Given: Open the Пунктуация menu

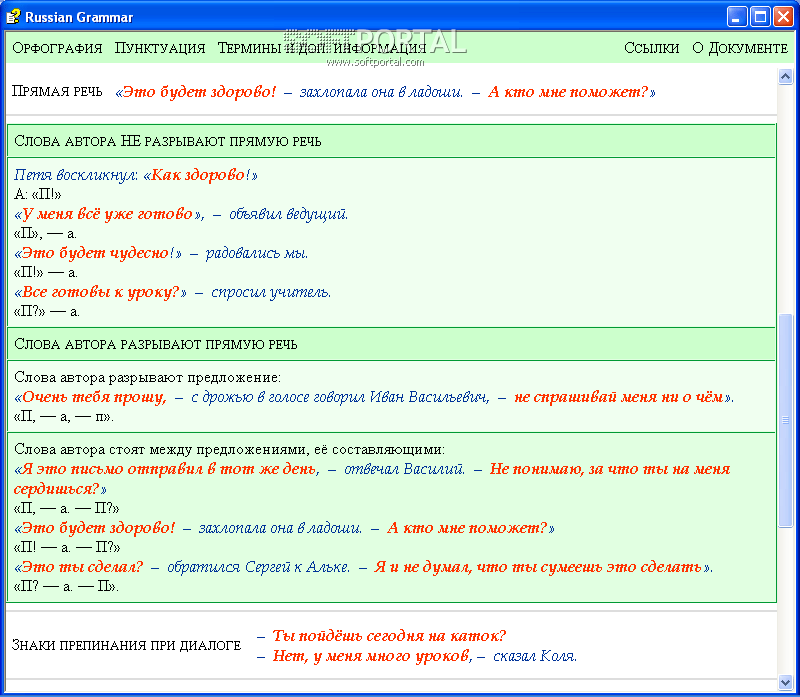Looking at the screenshot, I should tap(160, 48).
